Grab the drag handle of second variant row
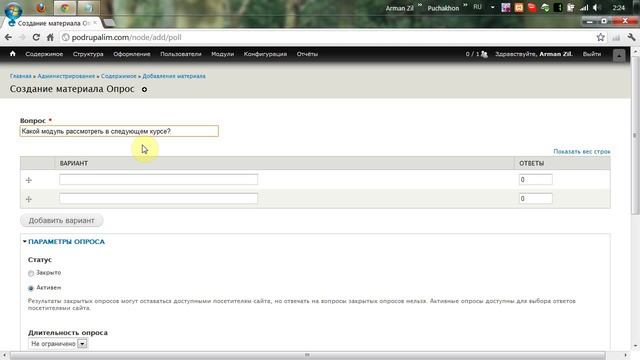640x360 pixels. [29, 199]
